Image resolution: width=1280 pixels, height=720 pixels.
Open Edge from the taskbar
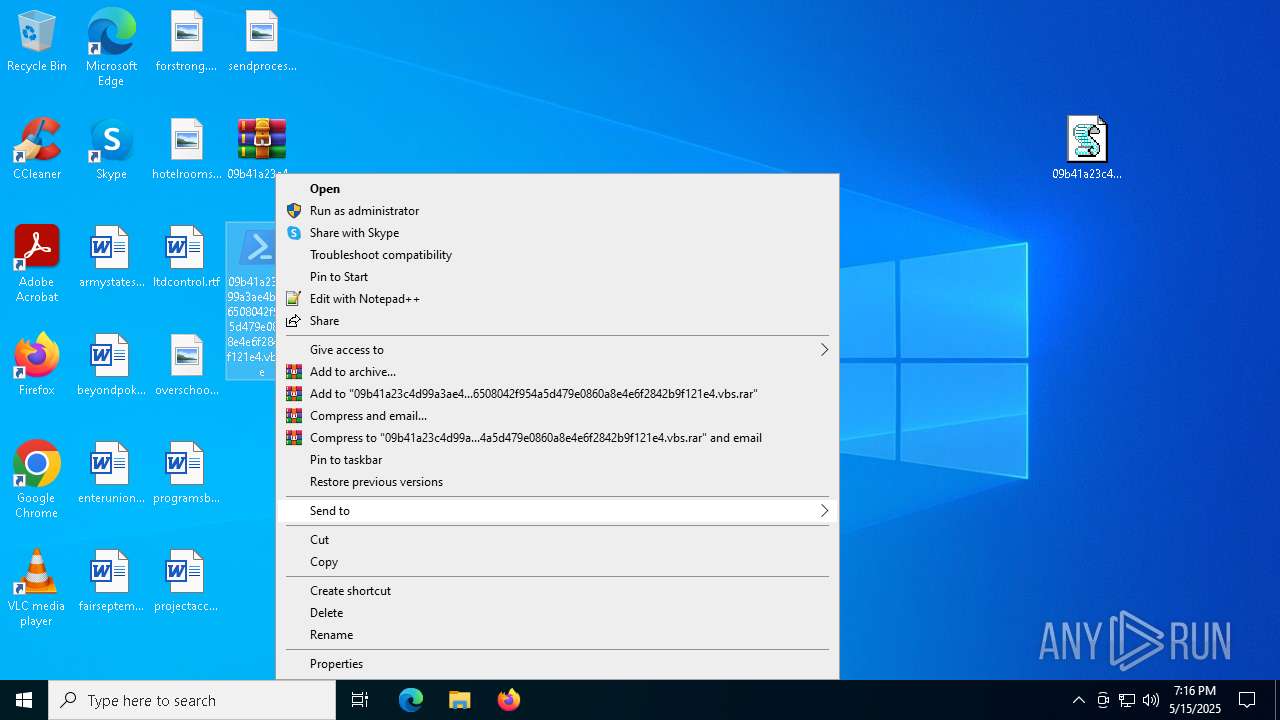pyautogui.click(x=411, y=700)
